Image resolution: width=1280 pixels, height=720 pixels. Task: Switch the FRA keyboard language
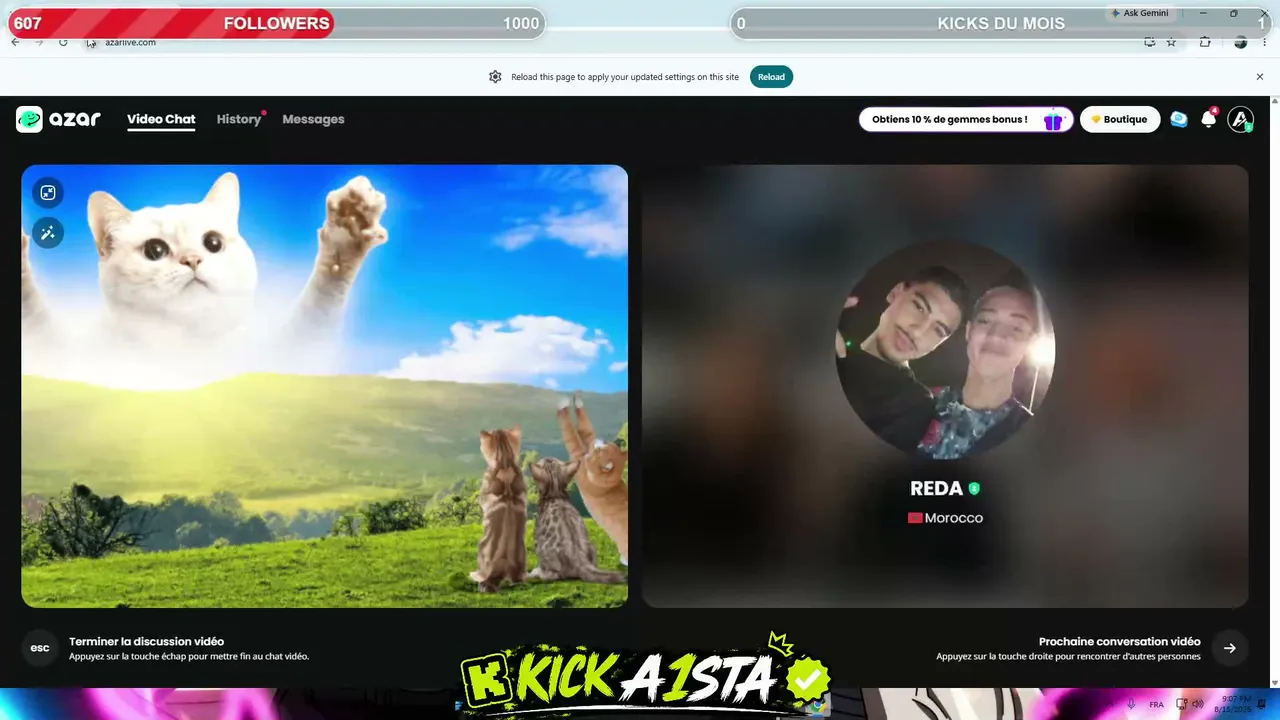click(1156, 704)
